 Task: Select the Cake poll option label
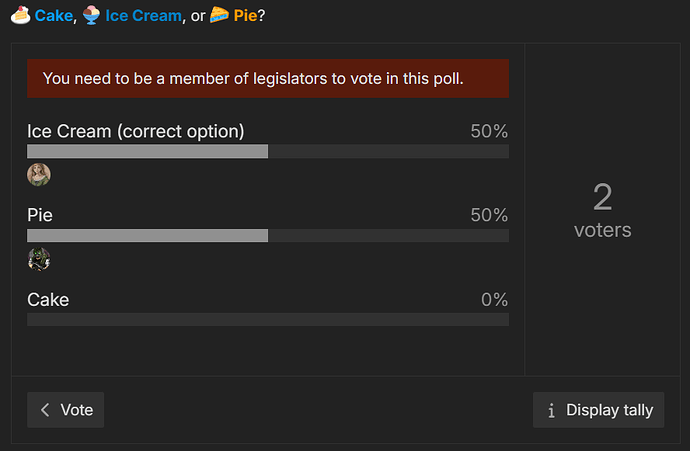tap(48, 299)
